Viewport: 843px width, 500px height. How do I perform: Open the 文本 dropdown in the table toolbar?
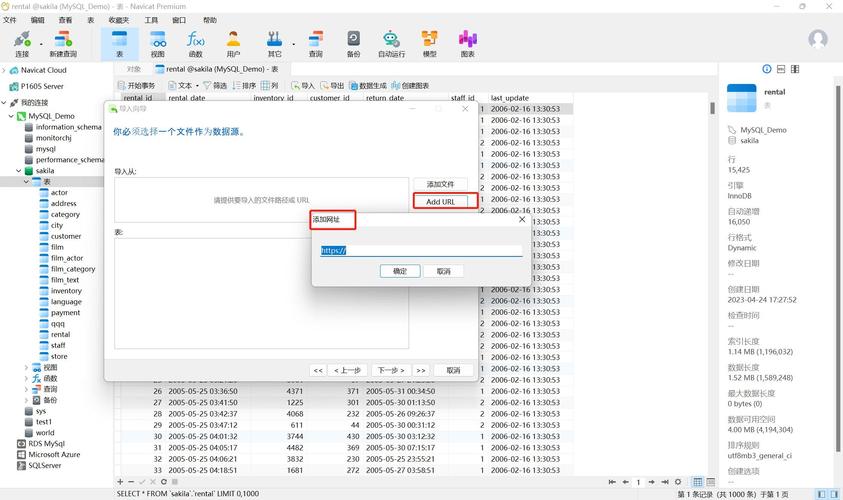[183, 85]
